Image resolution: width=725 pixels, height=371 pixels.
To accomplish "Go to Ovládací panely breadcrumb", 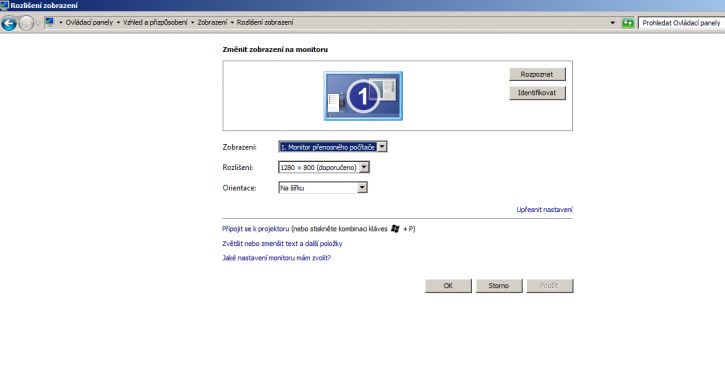I will point(89,22).
